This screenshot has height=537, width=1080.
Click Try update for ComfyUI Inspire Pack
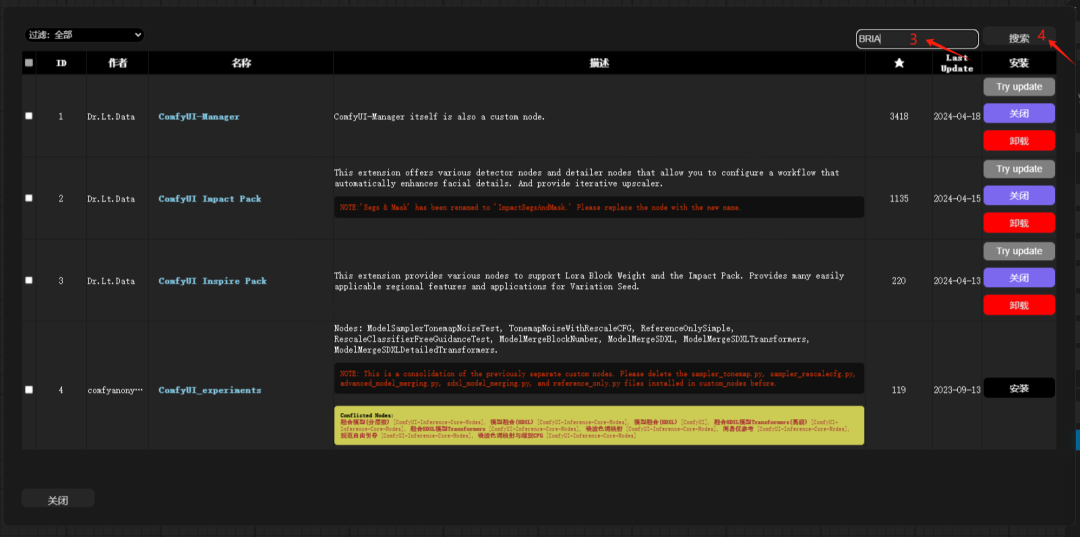(x=1019, y=251)
